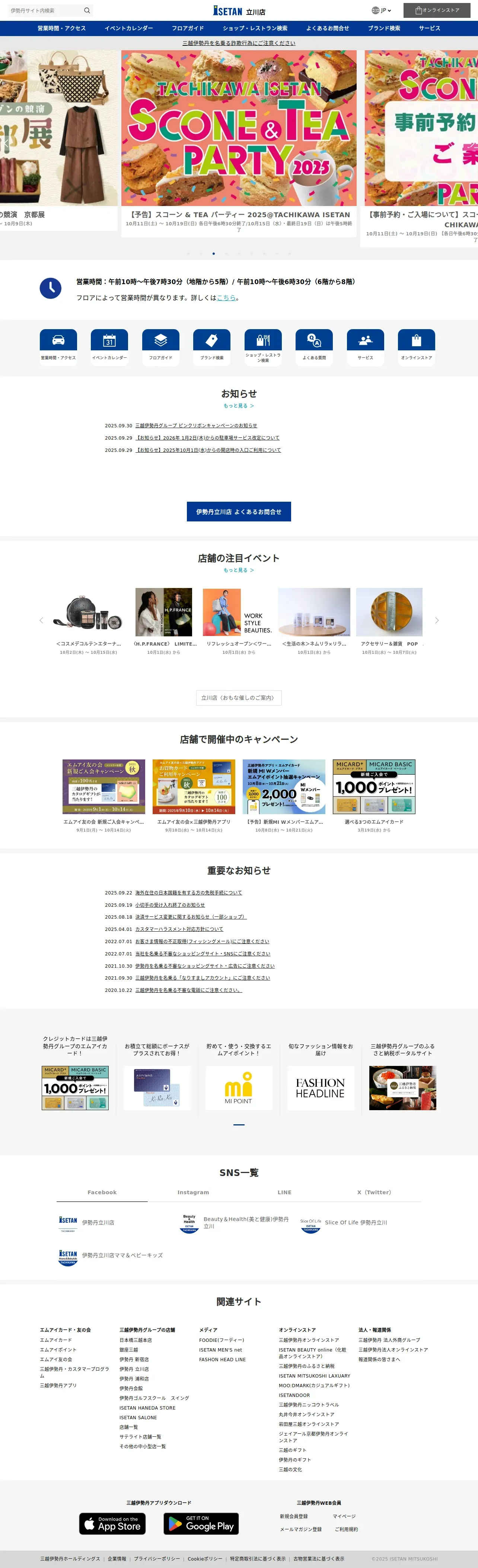478x1568 pixels.
Task: Switch to the Facebook SNS tab
Action: pos(102,1192)
